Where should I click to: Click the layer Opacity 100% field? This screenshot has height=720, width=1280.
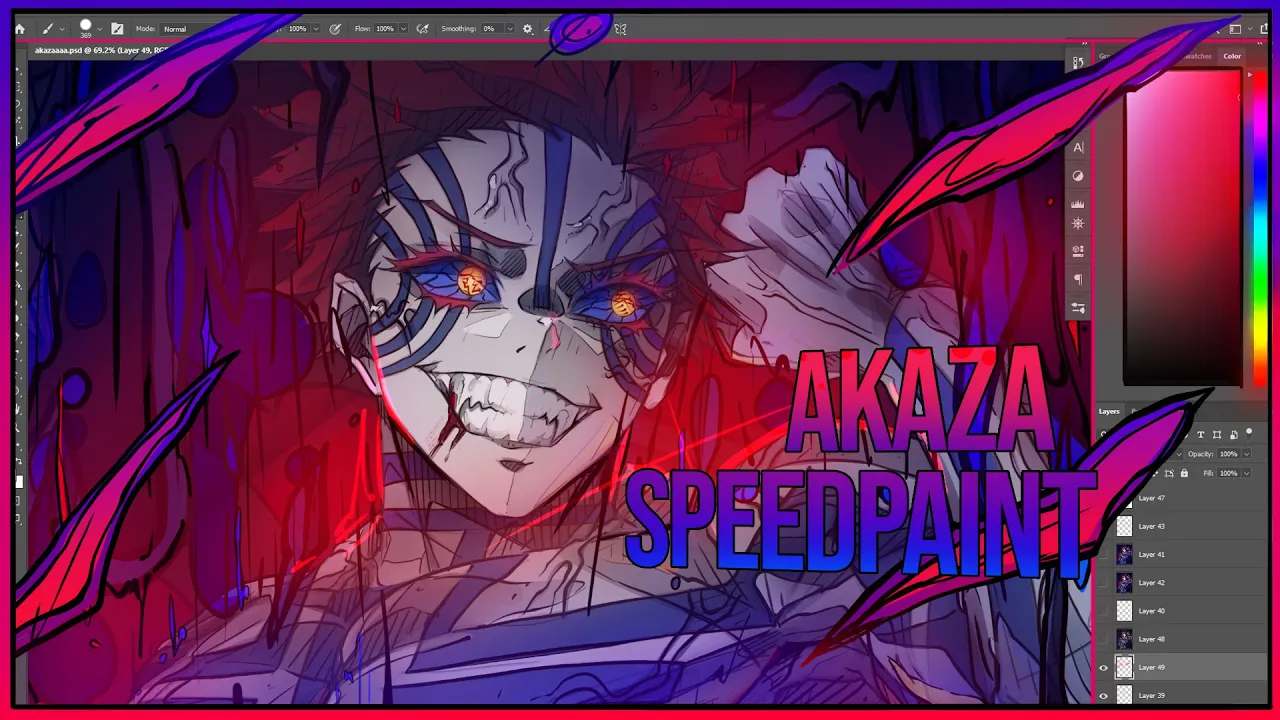tap(1228, 454)
